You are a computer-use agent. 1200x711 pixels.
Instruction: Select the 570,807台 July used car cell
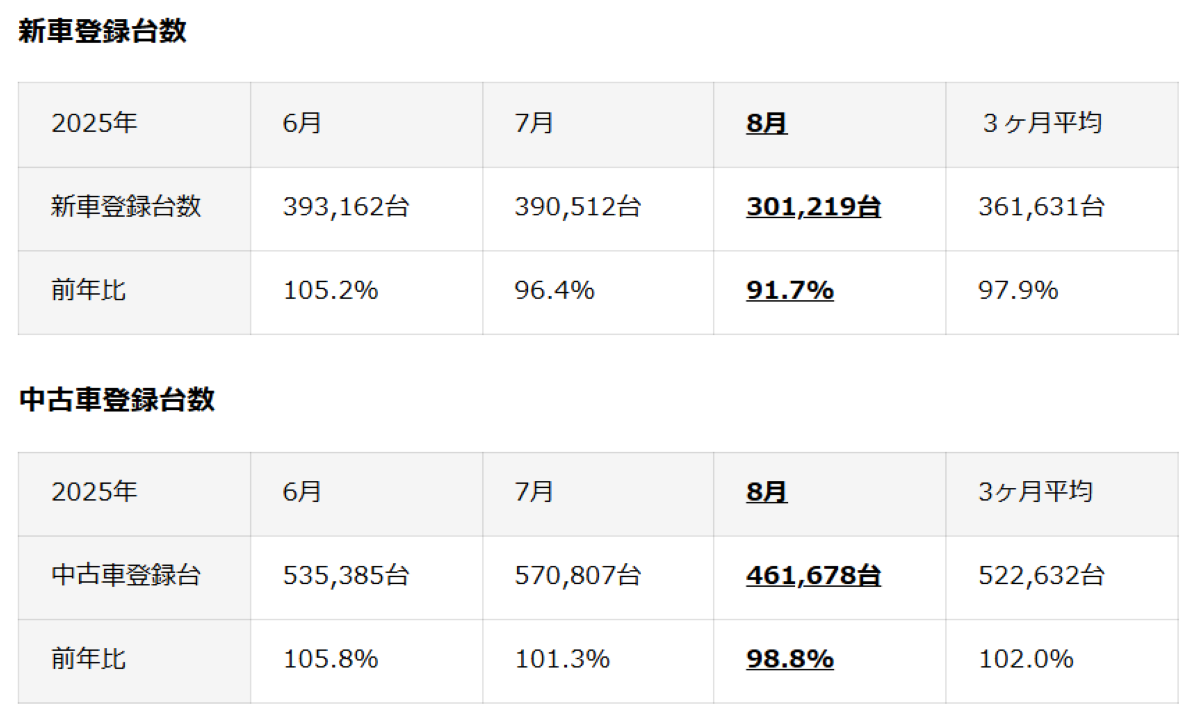pos(598,577)
